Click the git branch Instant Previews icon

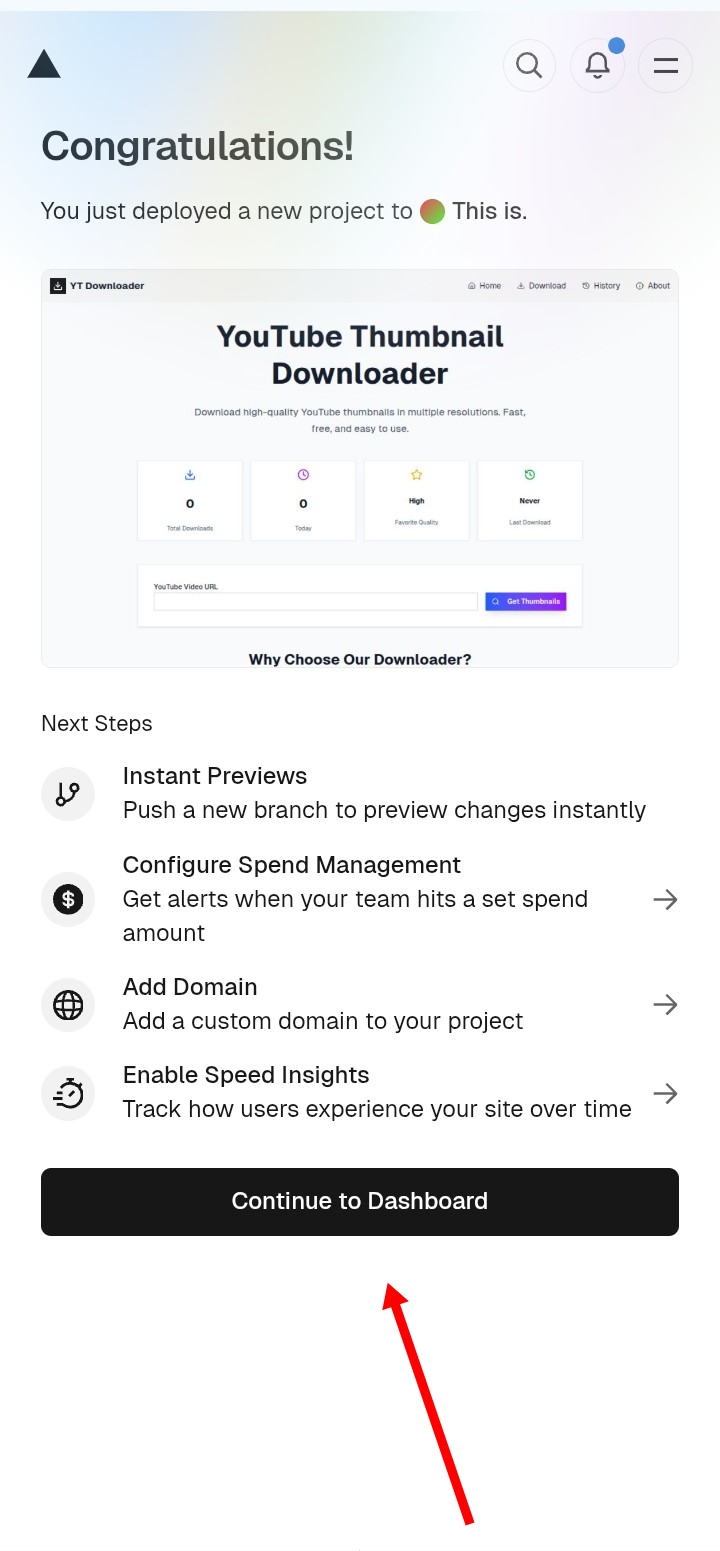tap(68, 794)
